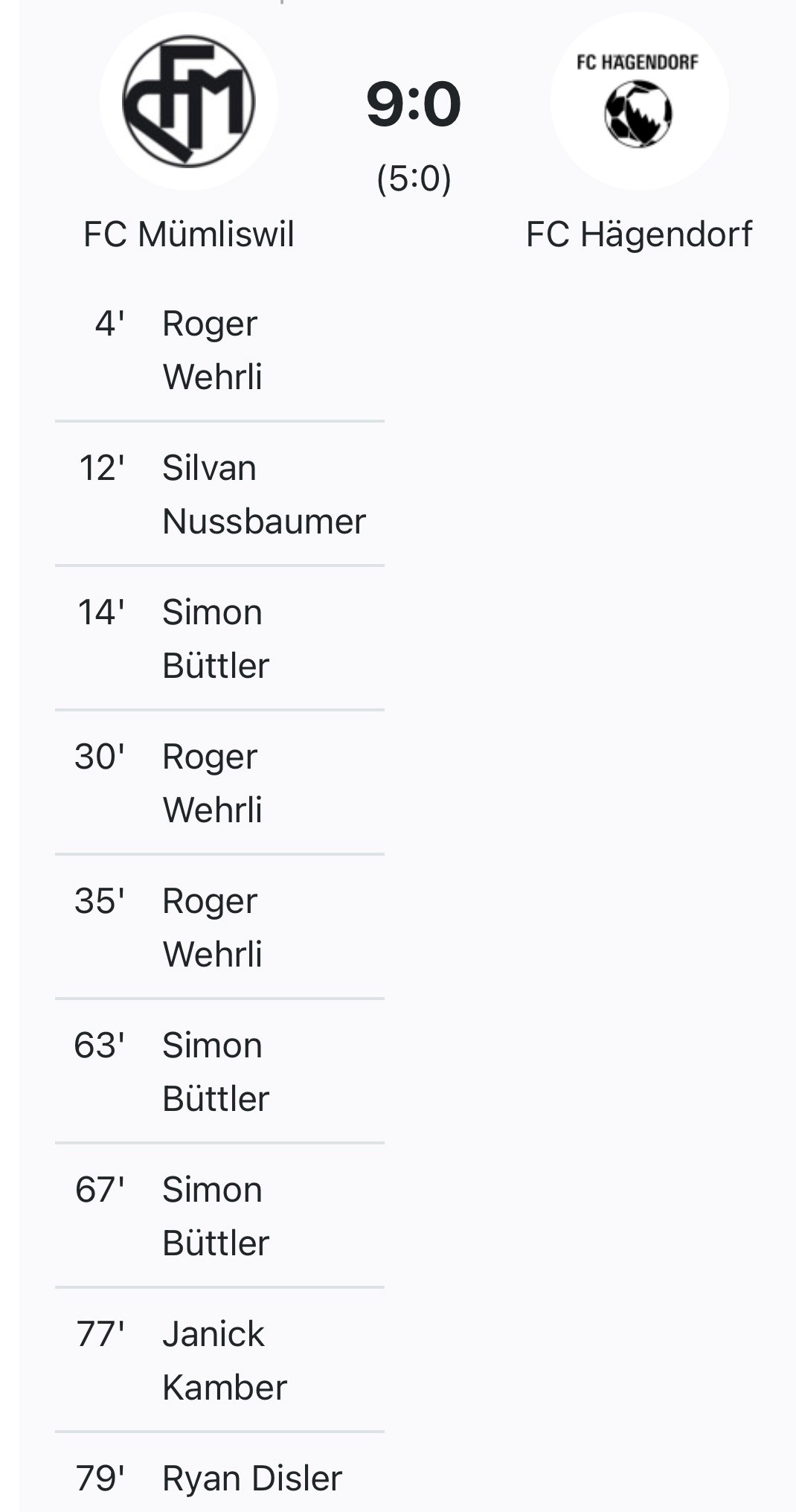Tap the FC Hägendorf club logo
This screenshot has width=796, height=1512.
pos(639,101)
